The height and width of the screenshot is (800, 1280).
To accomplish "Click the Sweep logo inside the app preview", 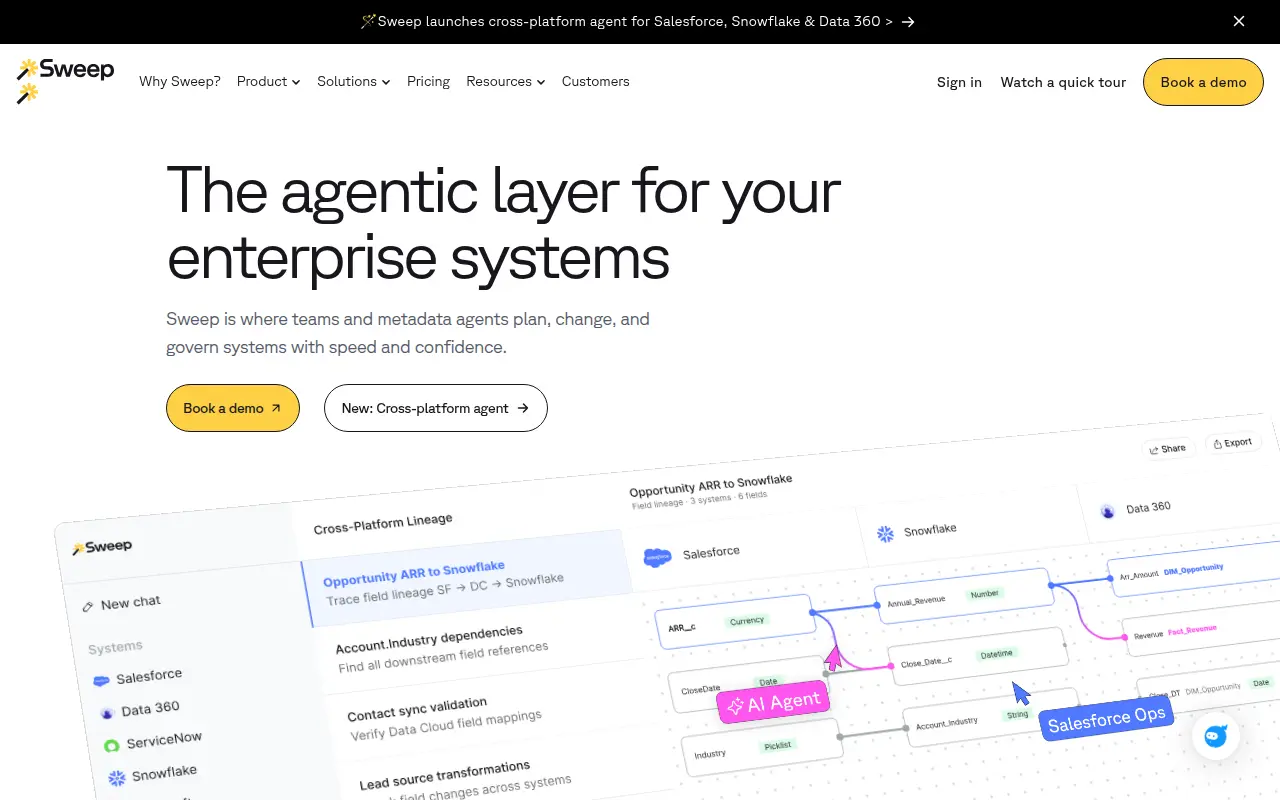I will (102, 547).
